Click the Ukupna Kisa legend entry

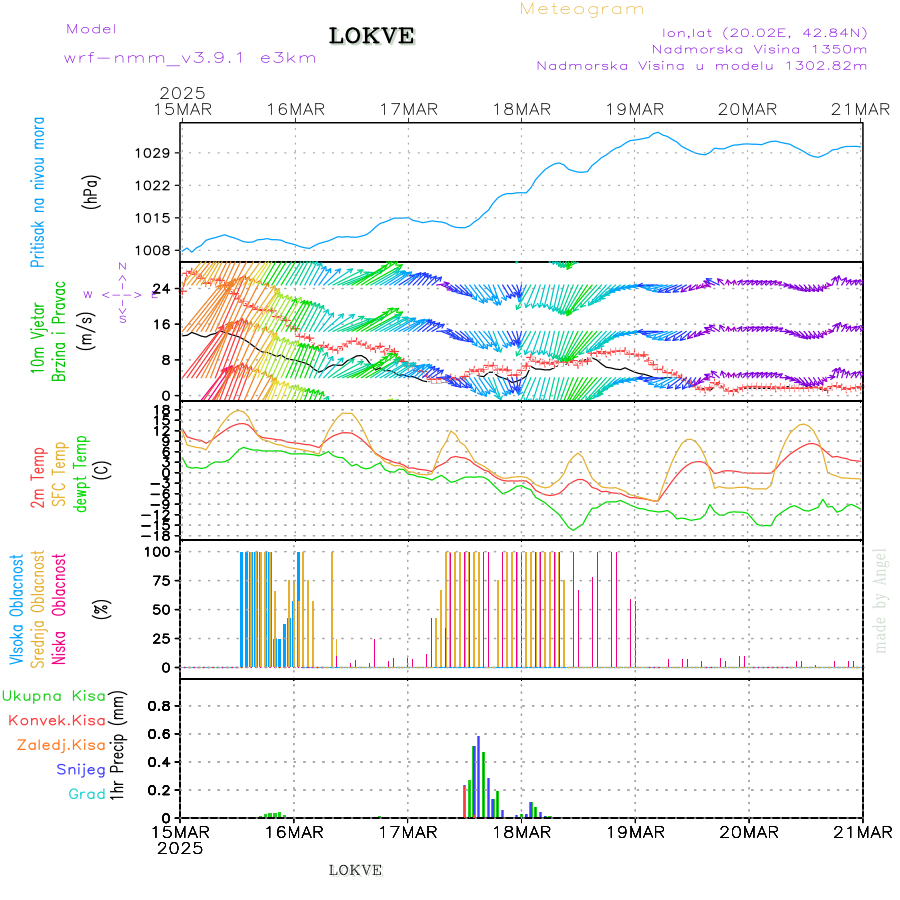(54, 695)
